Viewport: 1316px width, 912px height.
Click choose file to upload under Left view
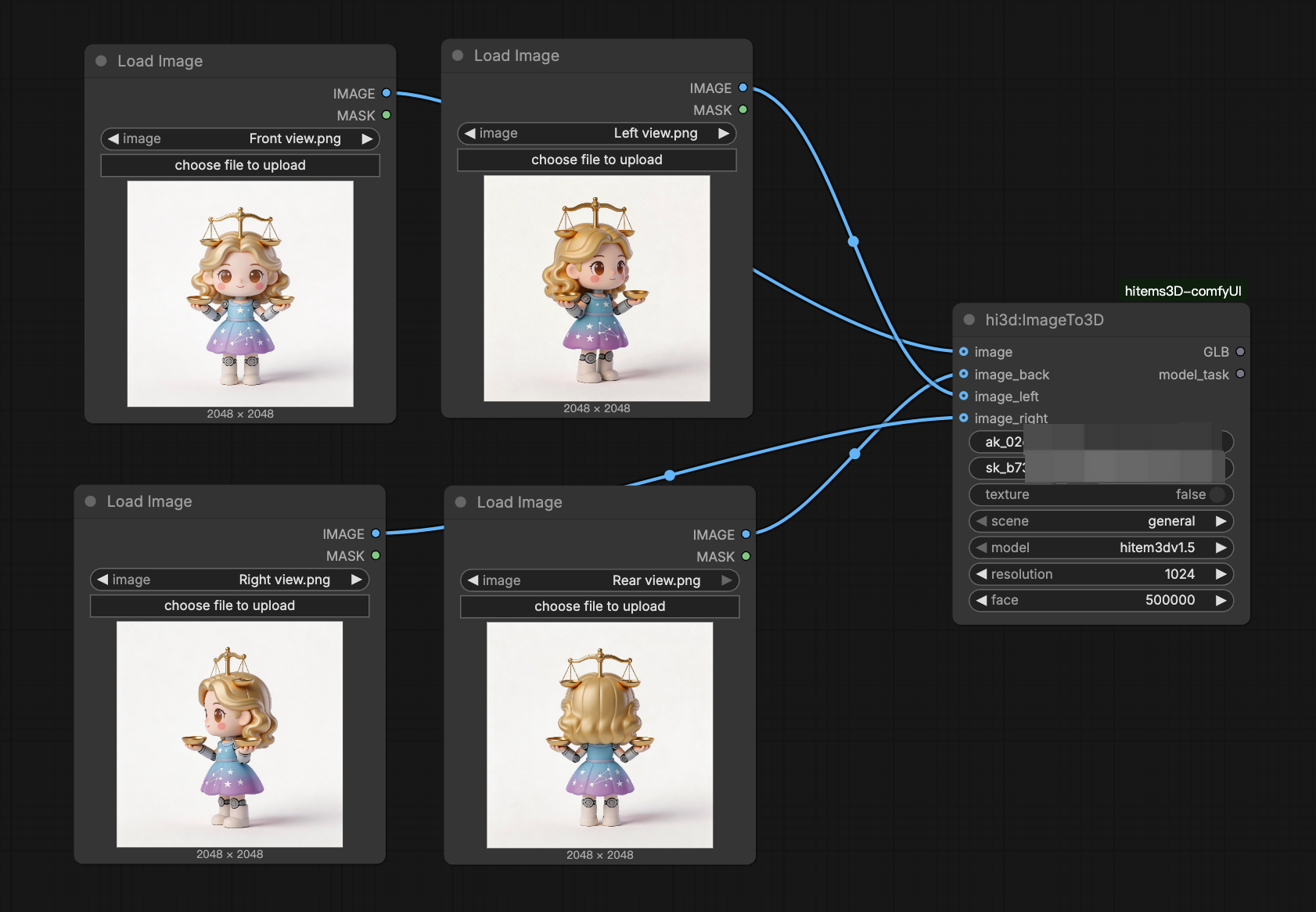[x=596, y=160]
